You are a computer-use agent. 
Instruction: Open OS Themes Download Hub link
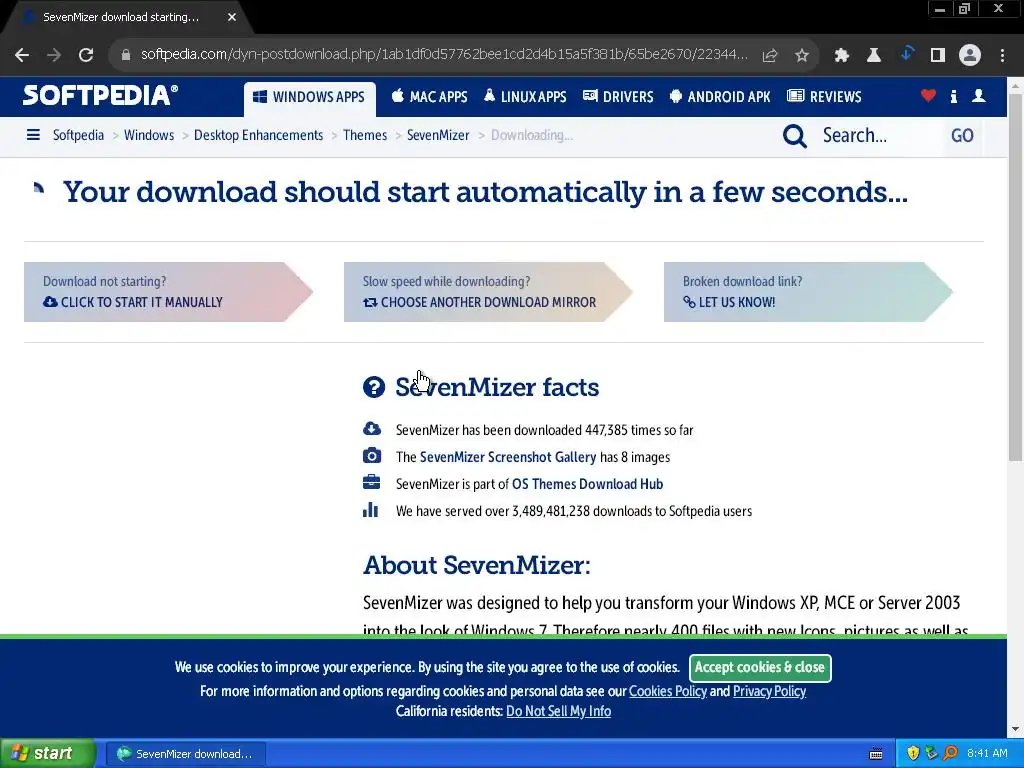587,484
